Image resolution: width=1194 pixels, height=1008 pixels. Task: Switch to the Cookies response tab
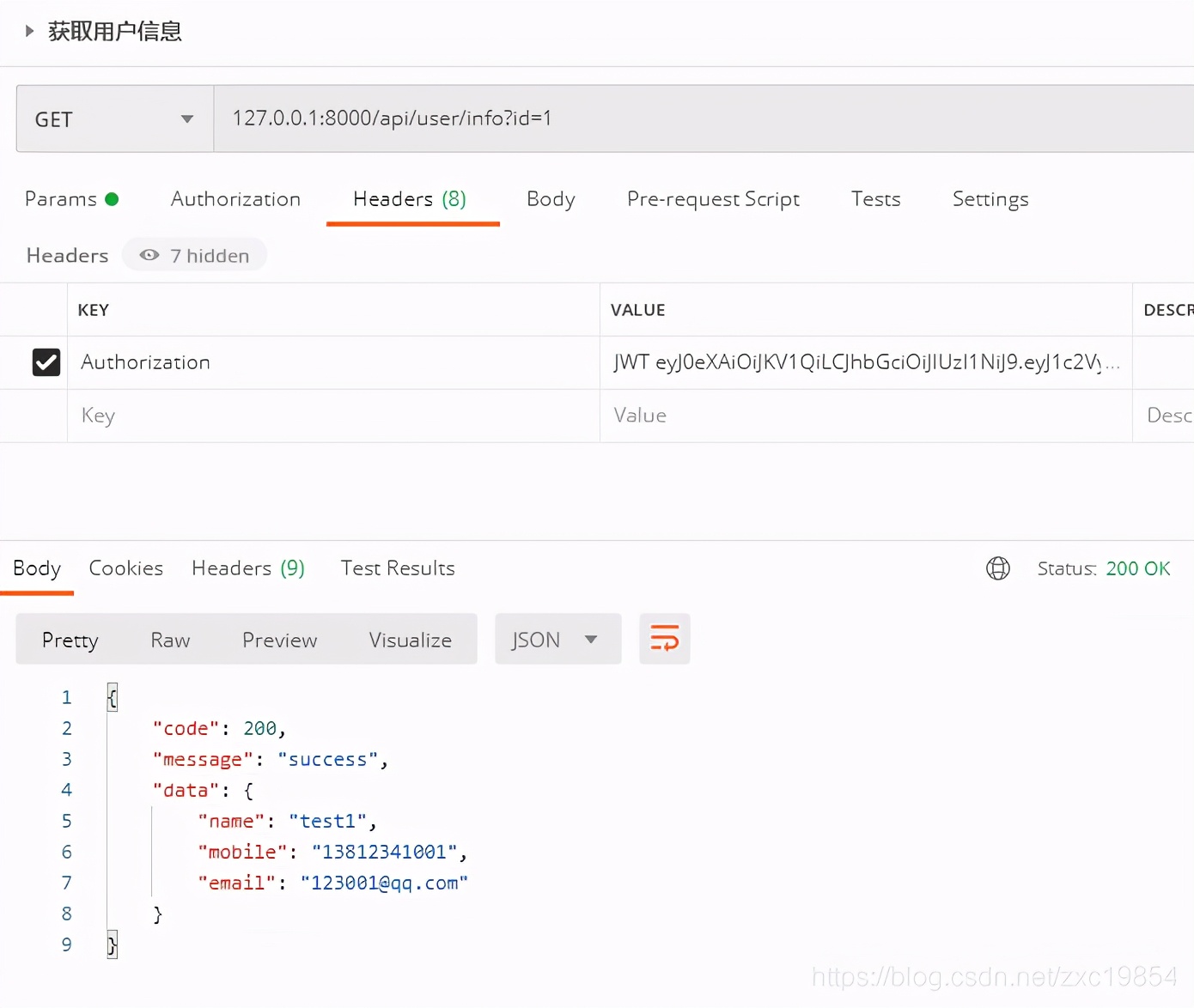point(125,568)
